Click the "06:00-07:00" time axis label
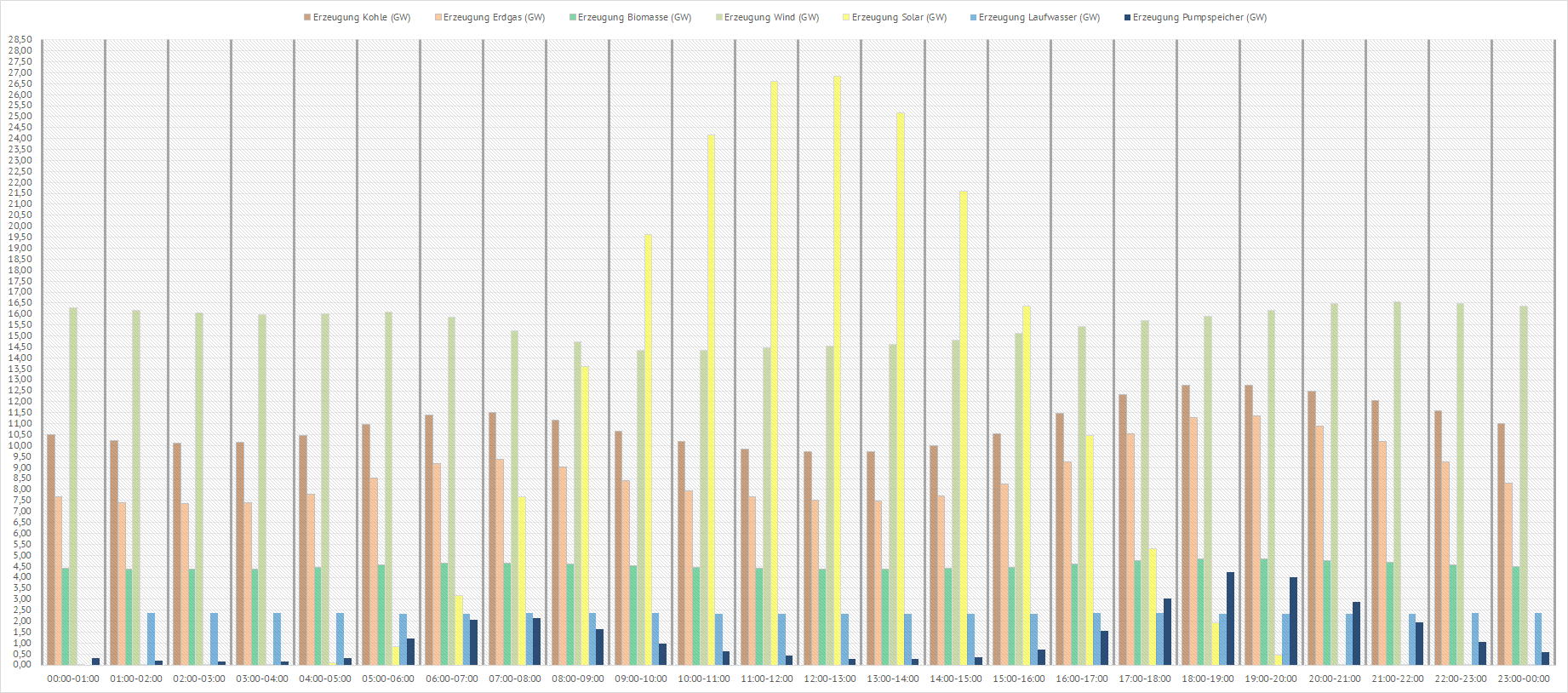 (451, 679)
